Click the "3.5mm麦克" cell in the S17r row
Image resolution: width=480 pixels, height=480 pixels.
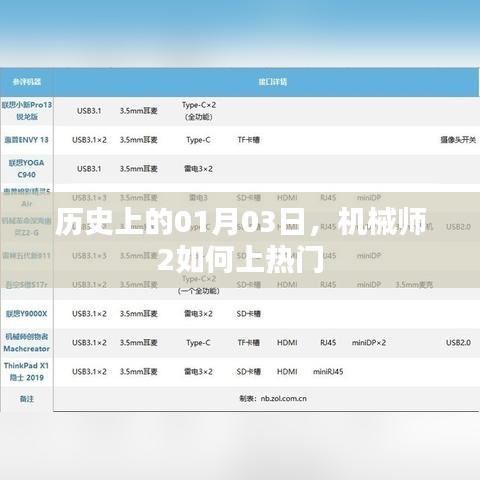[x=414, y=285]
